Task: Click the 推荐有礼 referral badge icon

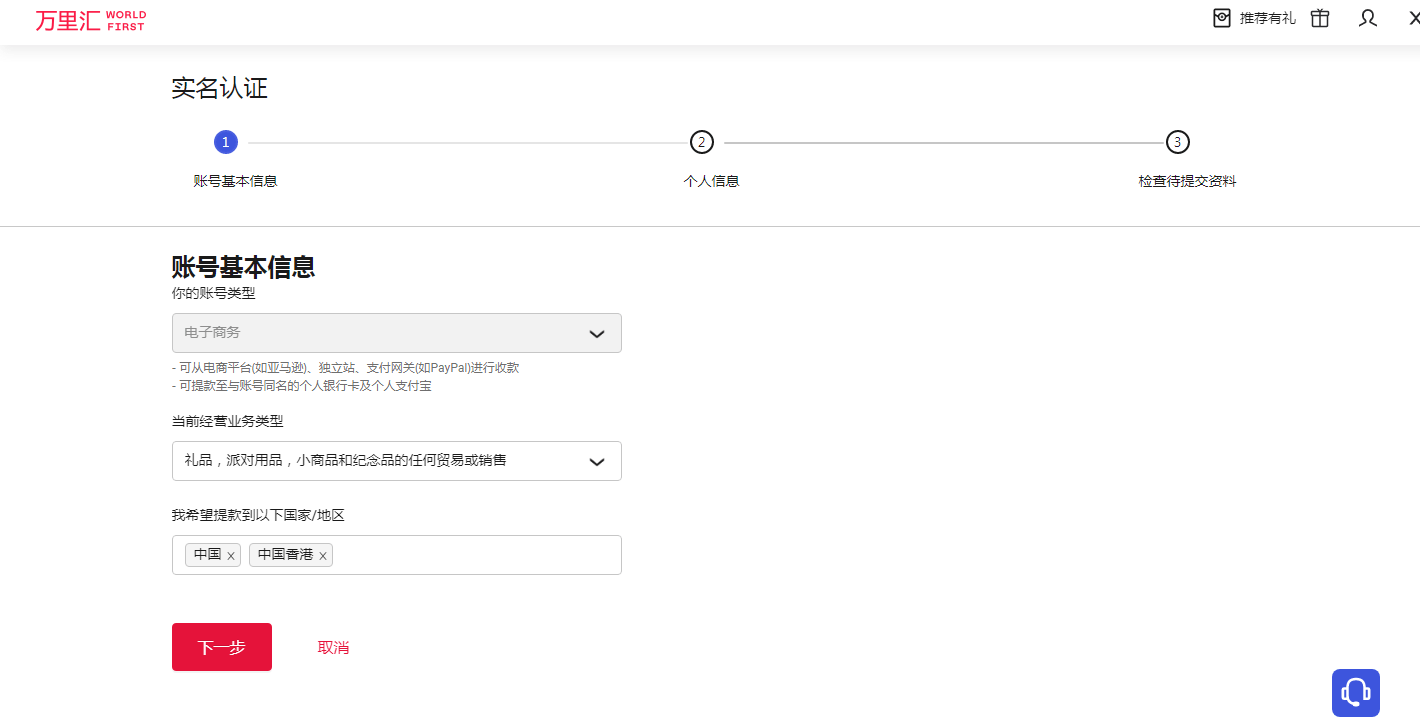Action: [x=1222, y=18]
